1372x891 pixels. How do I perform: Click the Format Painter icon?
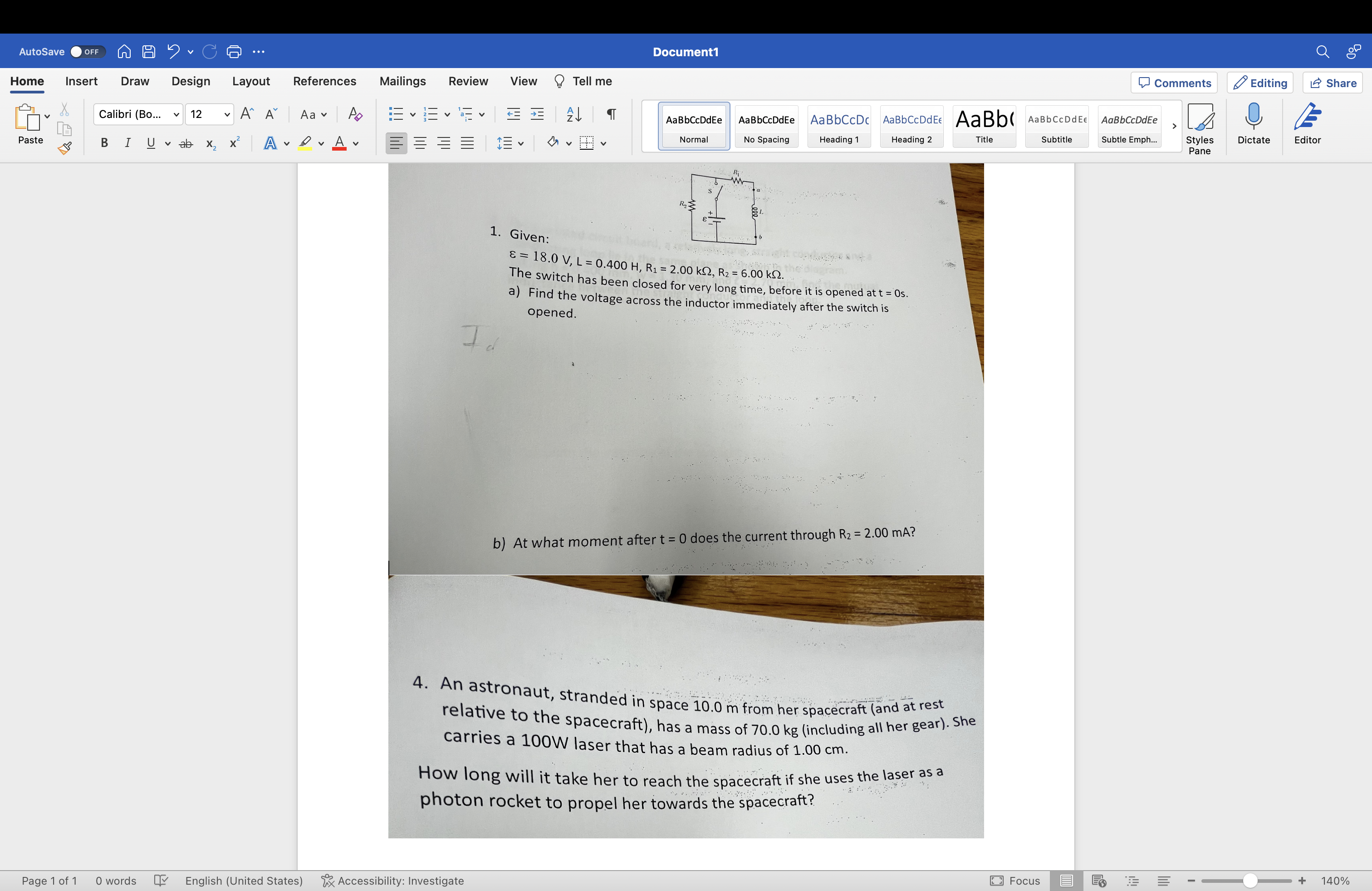tap(64, 148)
